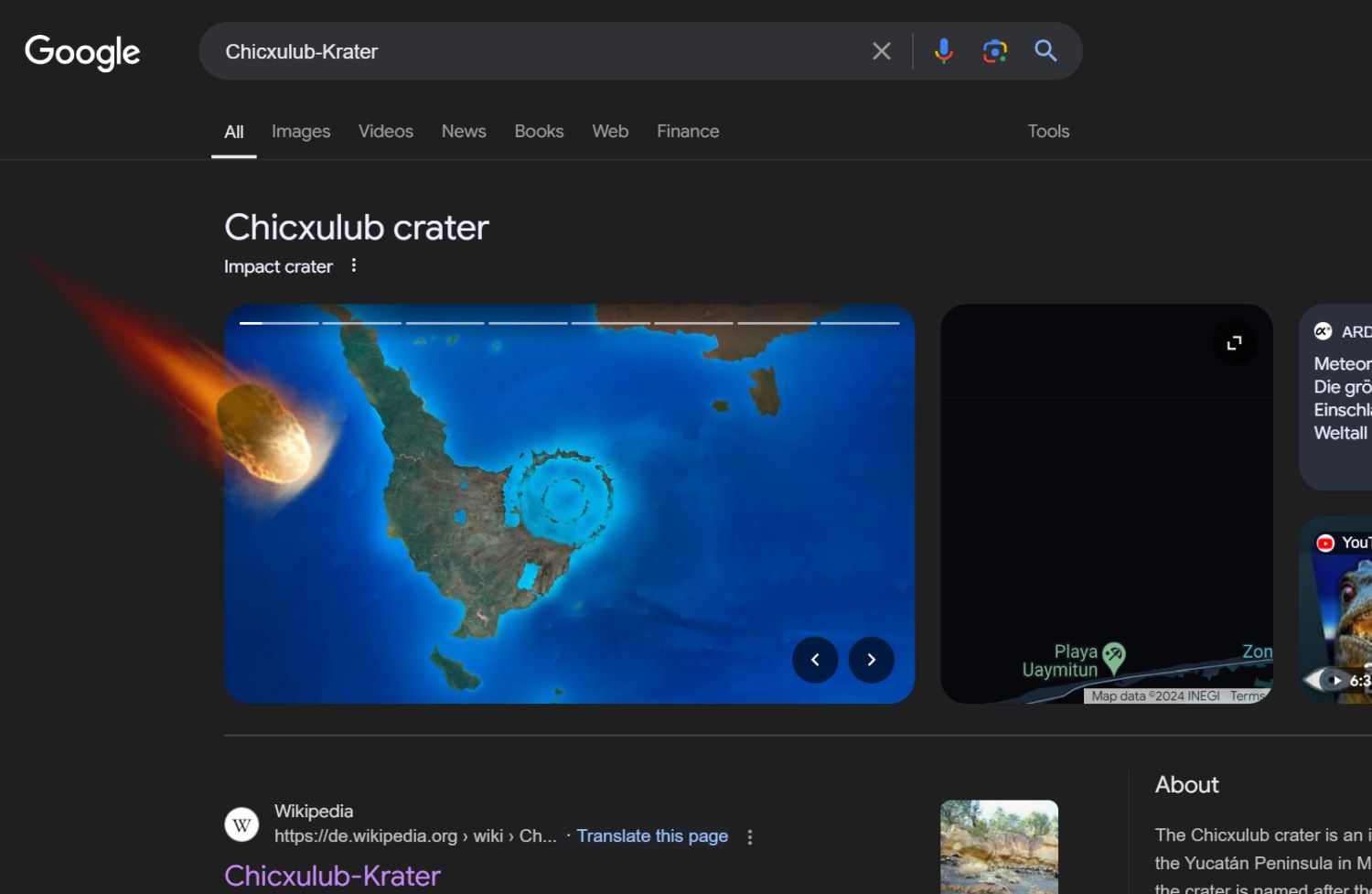Open the Tools filter options
This screenshot has height=894, width=1372.
tap(1047, 132)
